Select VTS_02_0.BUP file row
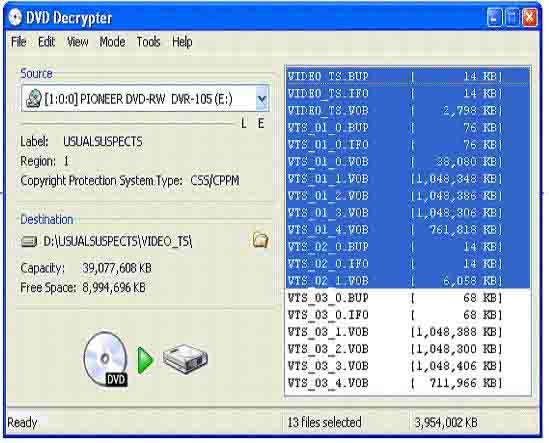The width and height of the screenshot is (549, 443). (x=408, y=247)
